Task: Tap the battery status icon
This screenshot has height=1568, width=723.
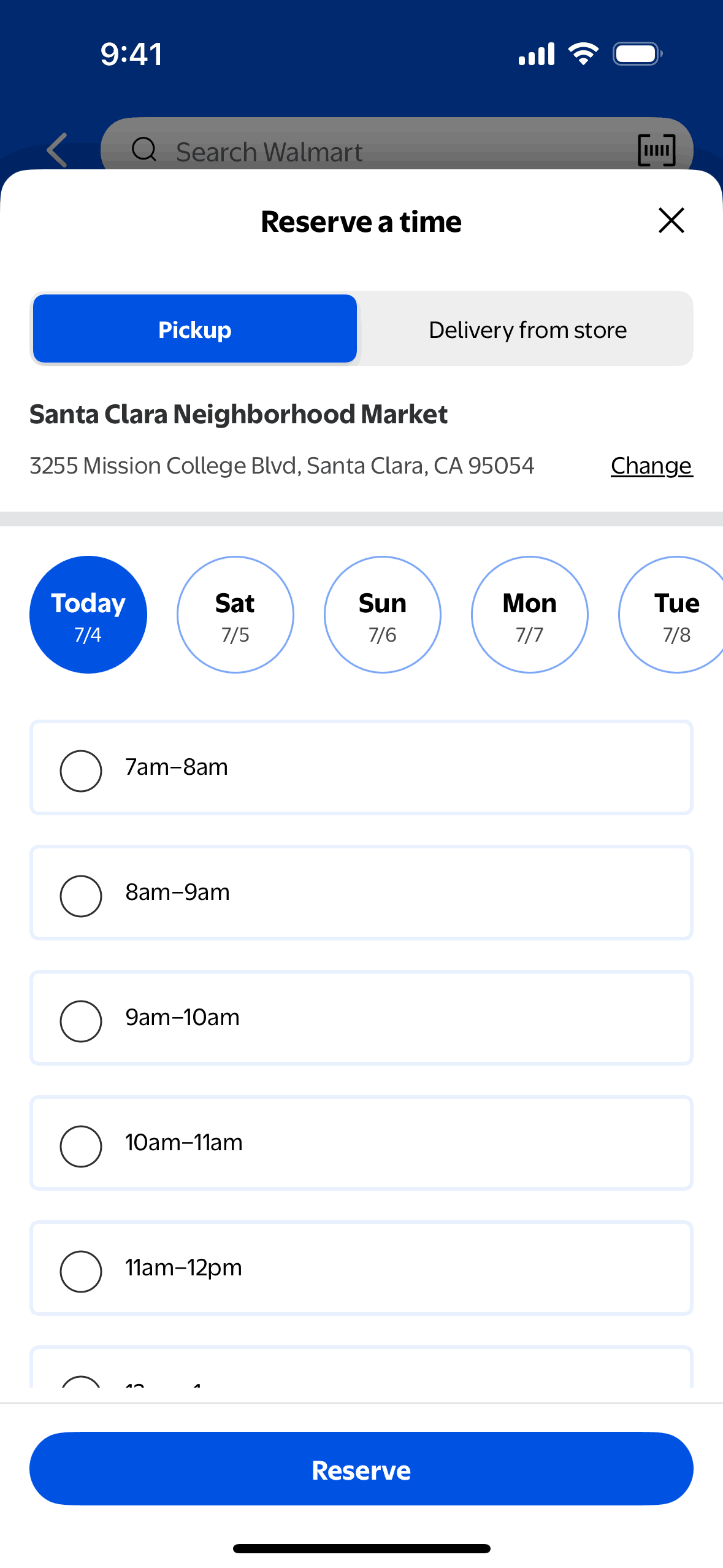Action: 637,54
